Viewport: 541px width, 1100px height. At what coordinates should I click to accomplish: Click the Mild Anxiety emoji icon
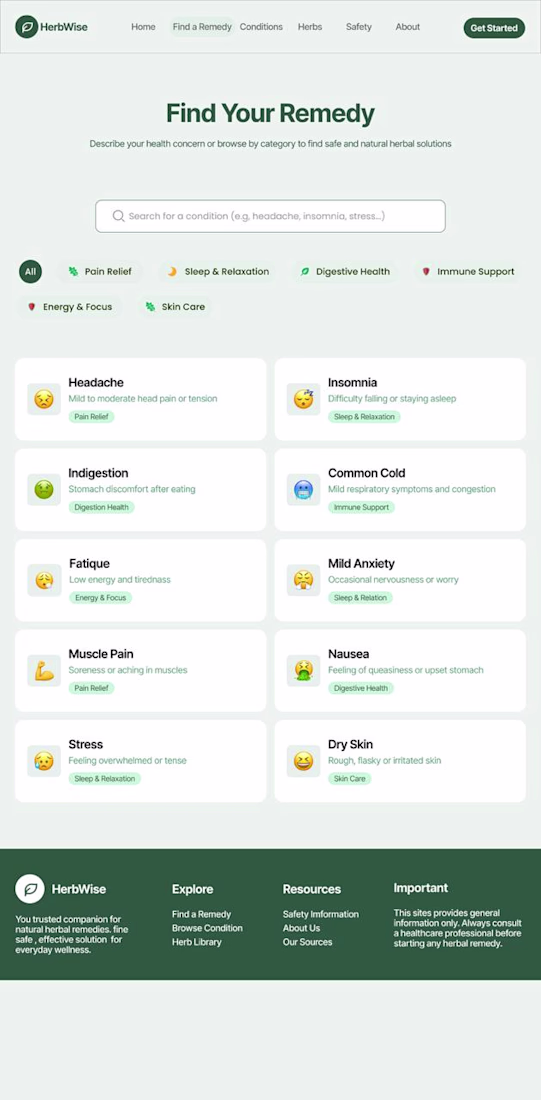[x=304, y=580]
